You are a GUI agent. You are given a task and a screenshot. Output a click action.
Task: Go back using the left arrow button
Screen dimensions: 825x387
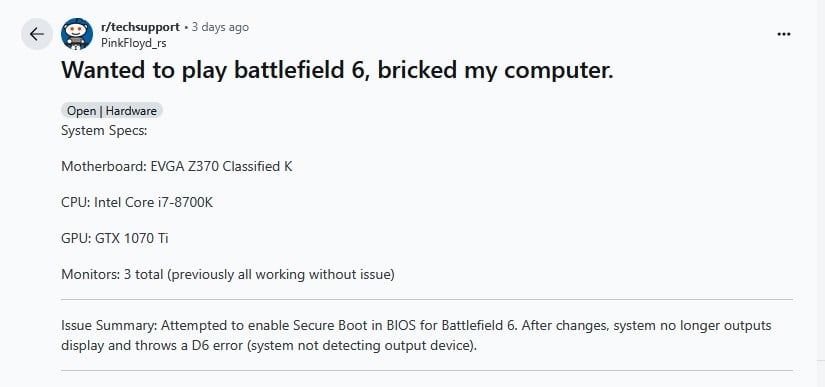(37, 34)
